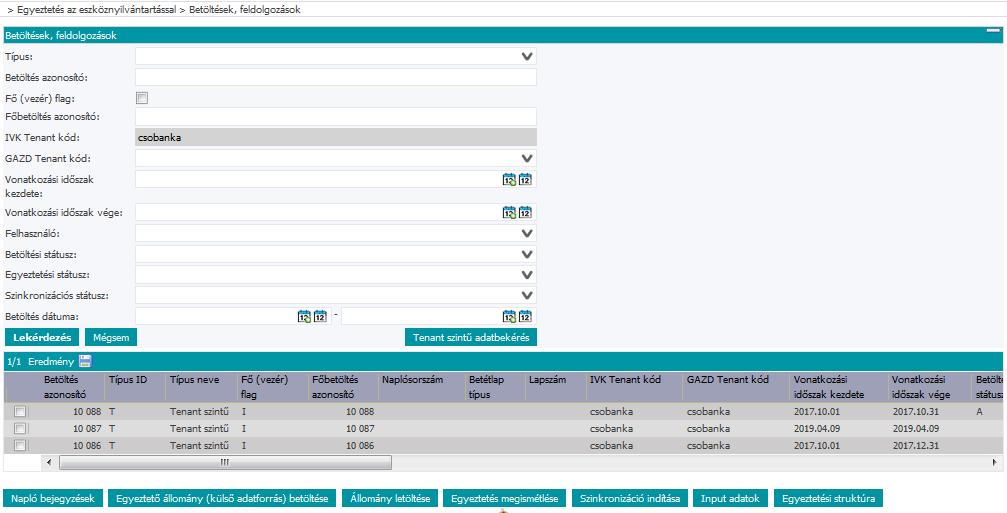Open plain calendar picker for Vonatkozási időszak vége

tap(525, 212)
